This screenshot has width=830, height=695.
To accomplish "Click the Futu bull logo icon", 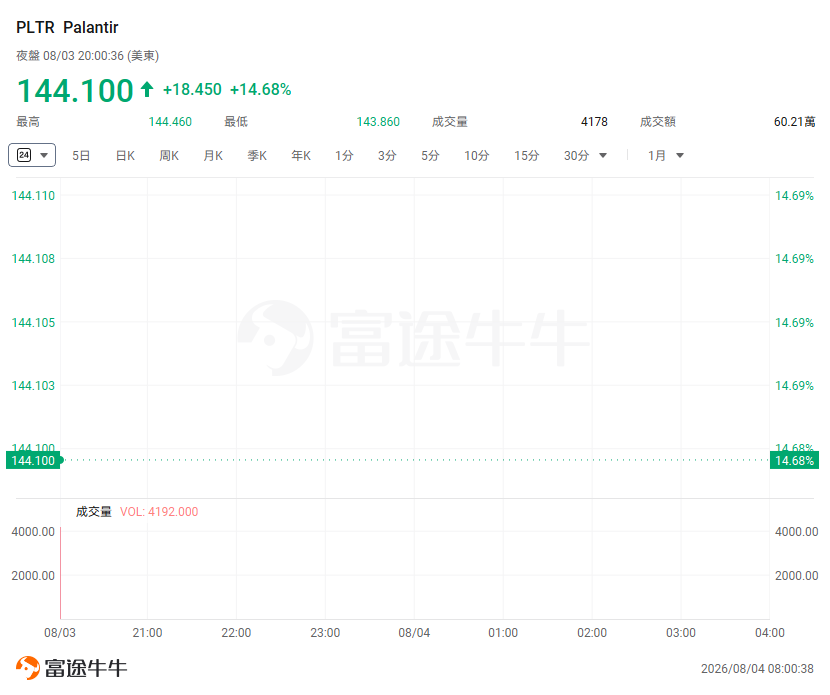I will coord(28,667).
